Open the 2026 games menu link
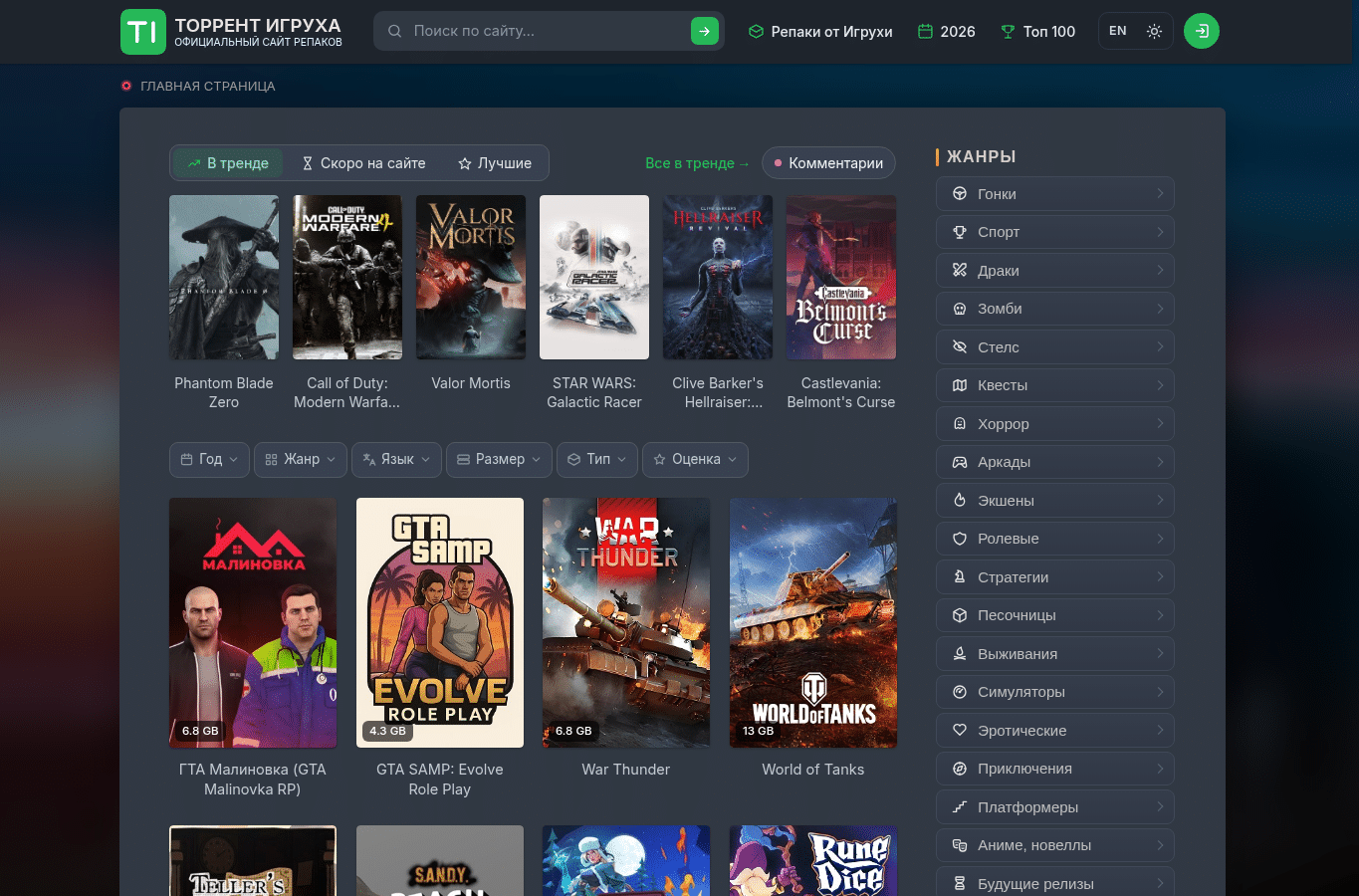The height and width of the screenshot is (896, 1359). 946,32
